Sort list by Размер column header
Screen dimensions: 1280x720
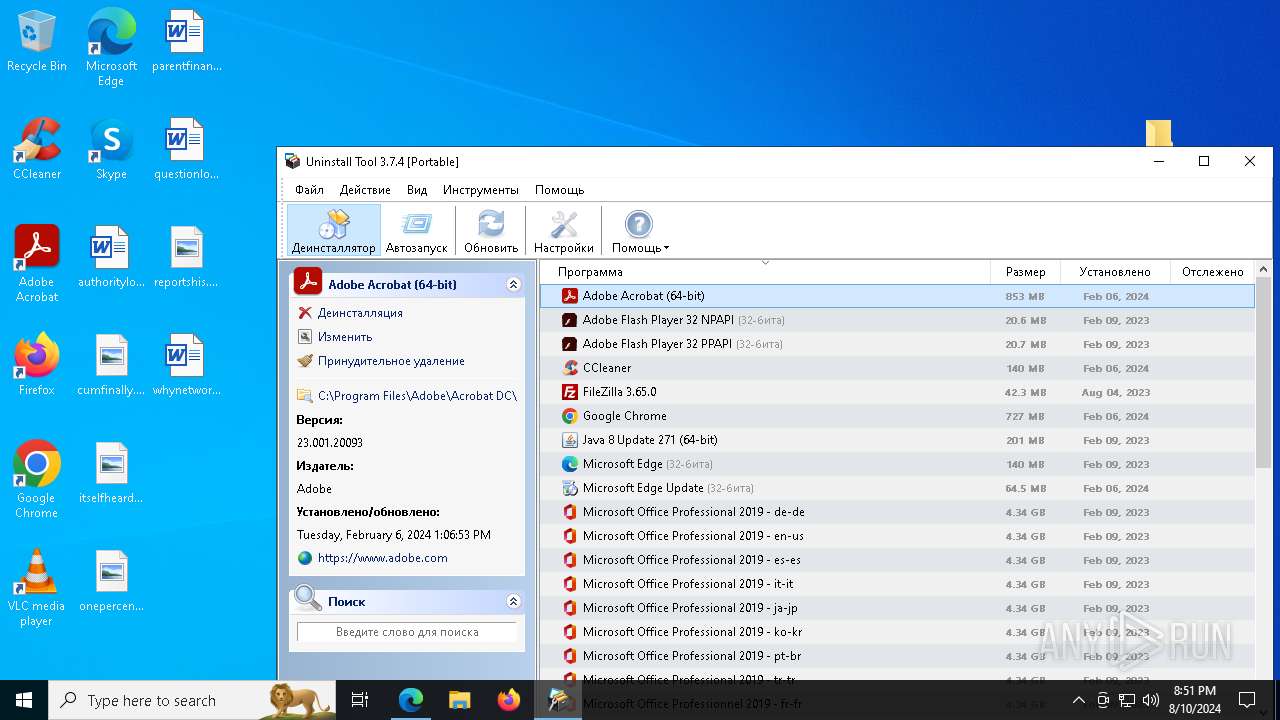pos(1026,272)
